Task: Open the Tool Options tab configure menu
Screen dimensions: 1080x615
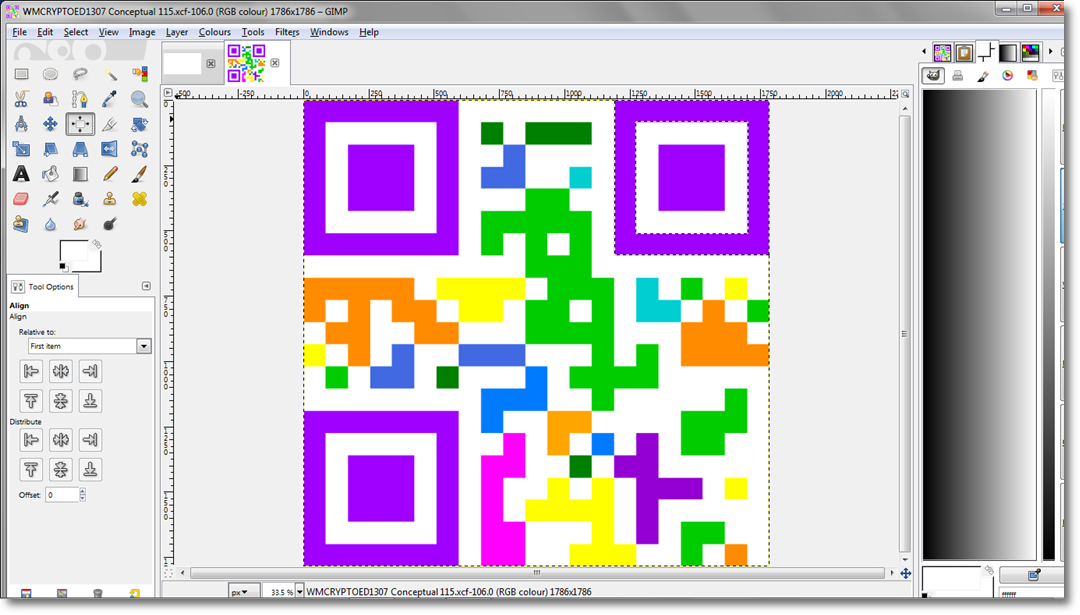Action: [x=146, y=286]
